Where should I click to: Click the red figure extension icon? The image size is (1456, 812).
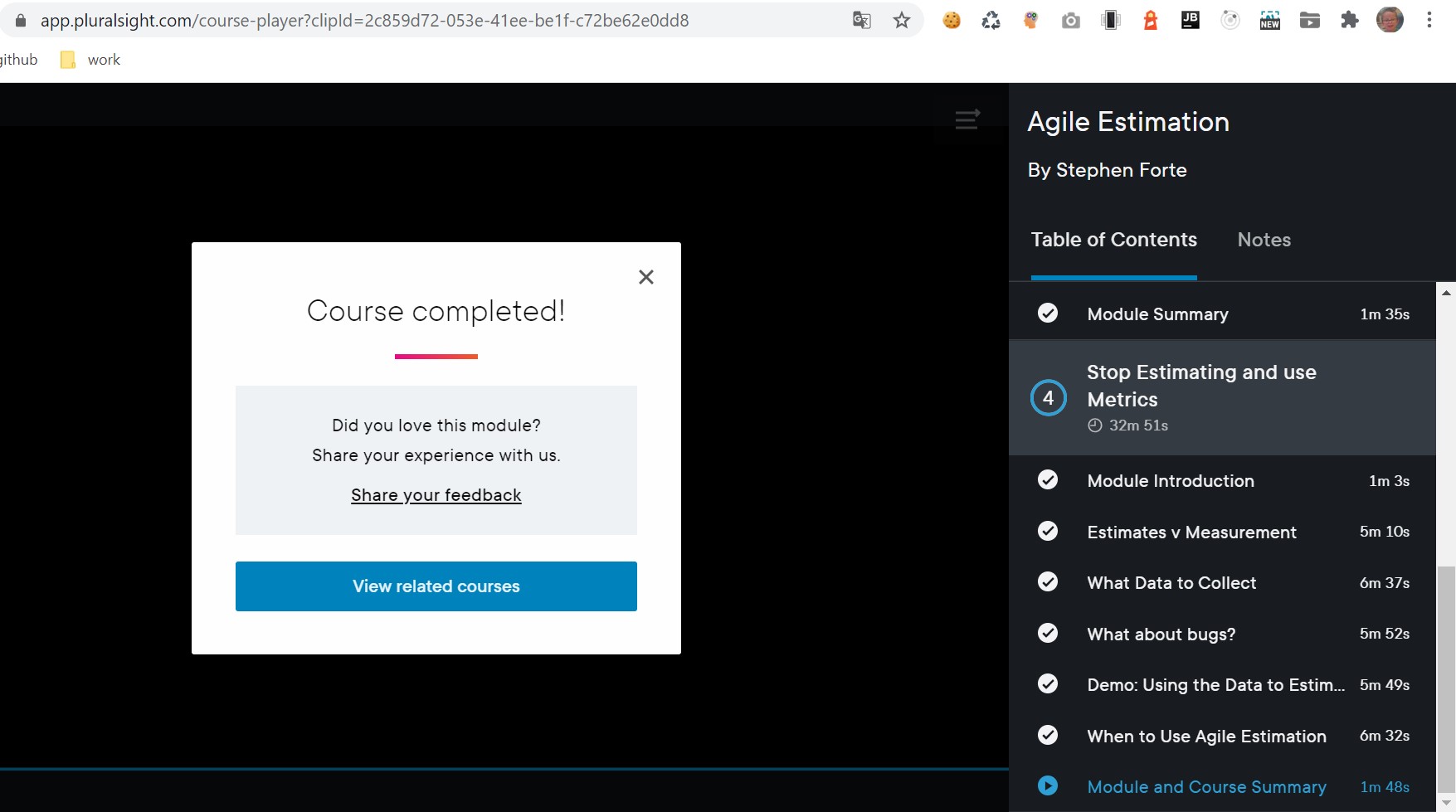(1151, 21)
